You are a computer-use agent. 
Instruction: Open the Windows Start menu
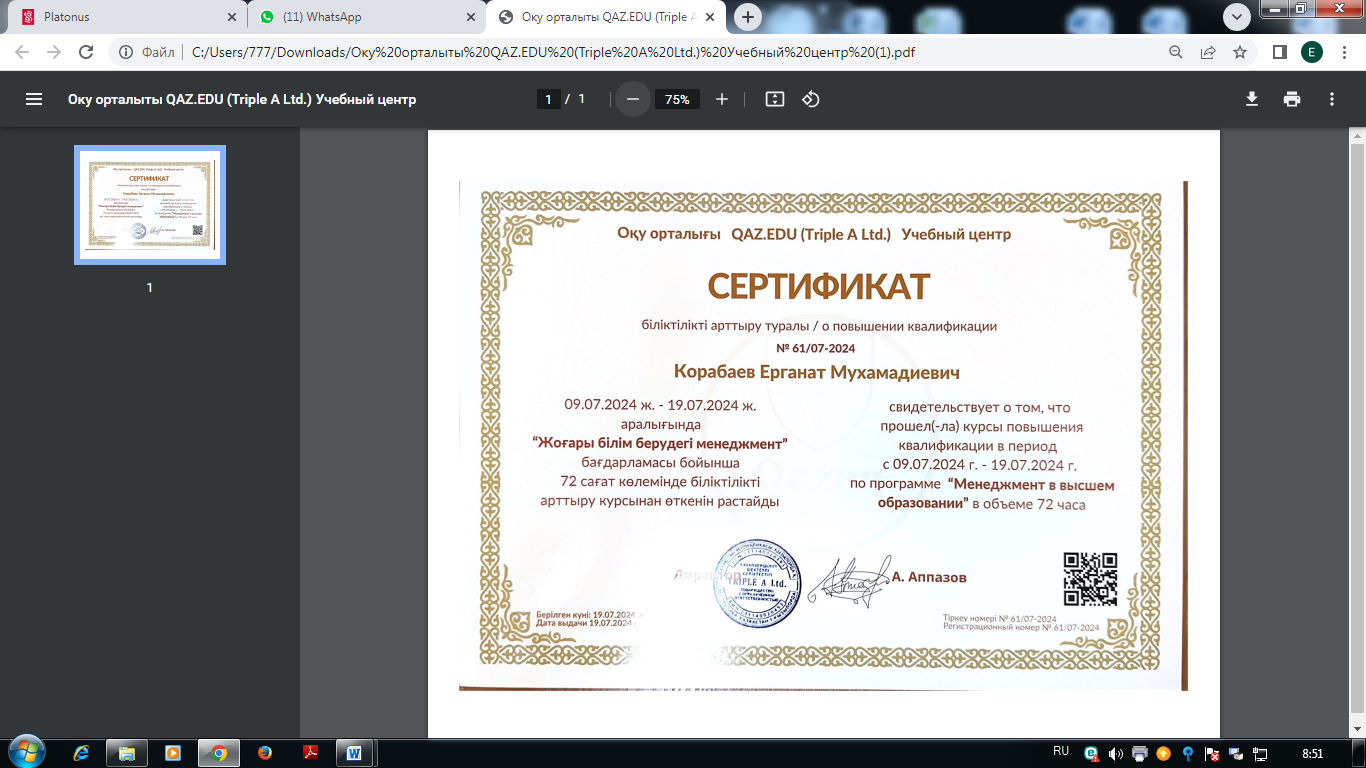click(x=25, y=751)
